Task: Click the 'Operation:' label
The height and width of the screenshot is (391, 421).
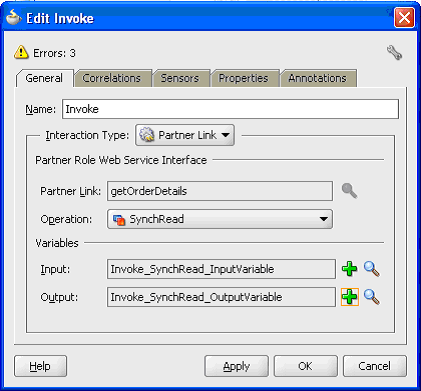Action: coord(66,219)
